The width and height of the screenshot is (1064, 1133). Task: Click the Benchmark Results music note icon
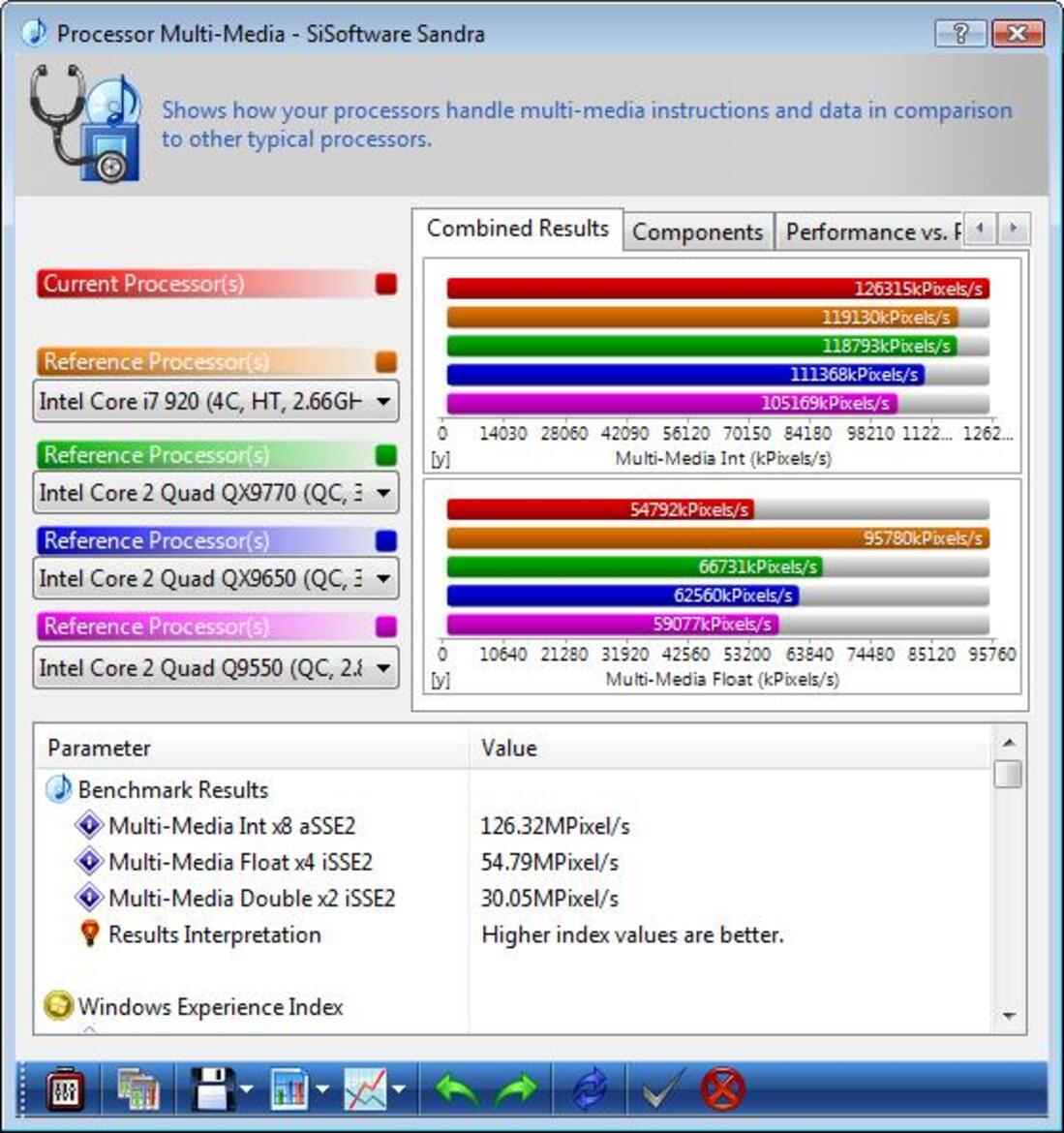(x=58, y=789)
